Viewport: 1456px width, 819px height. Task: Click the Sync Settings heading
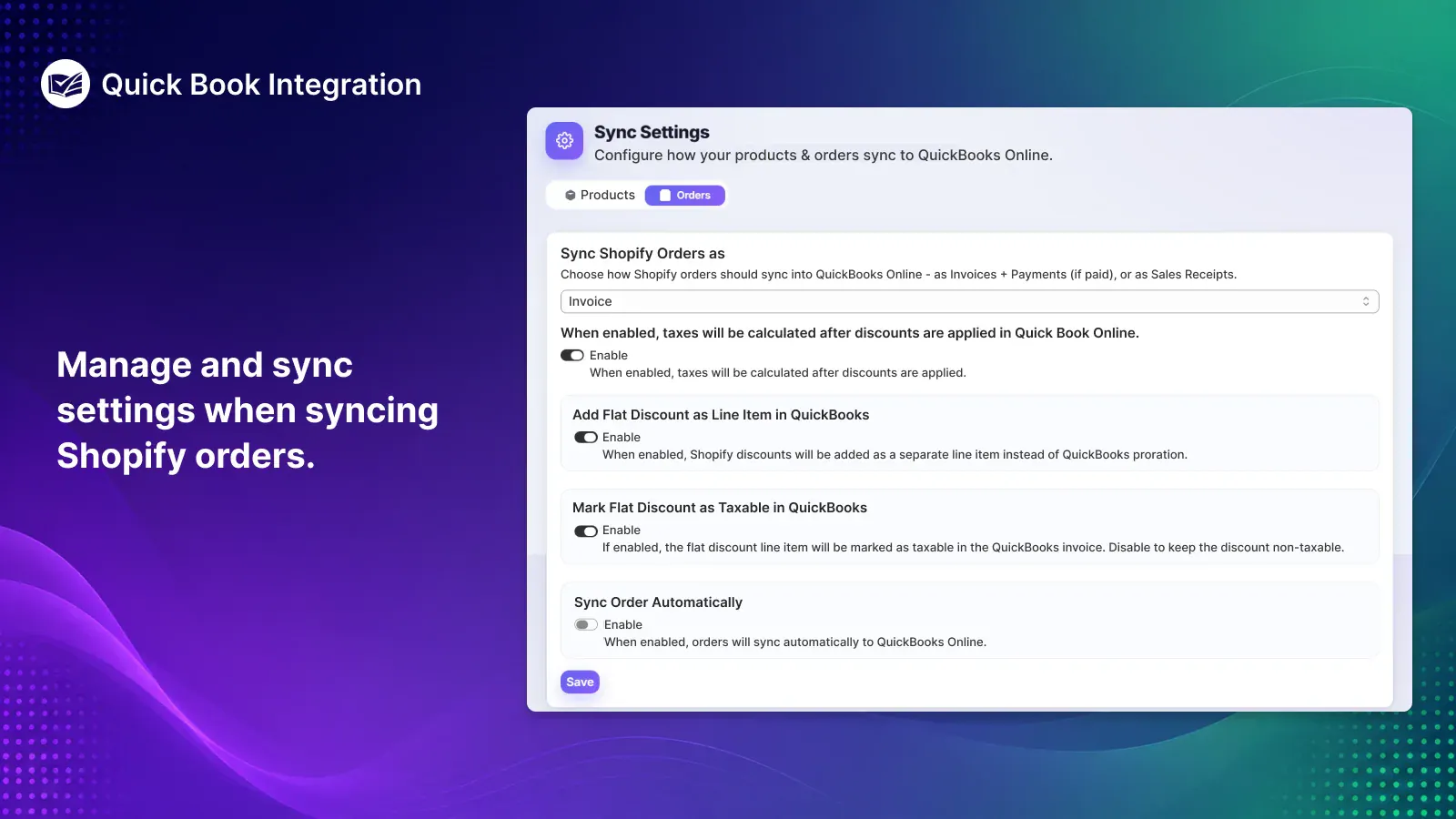tap(652, 132)
